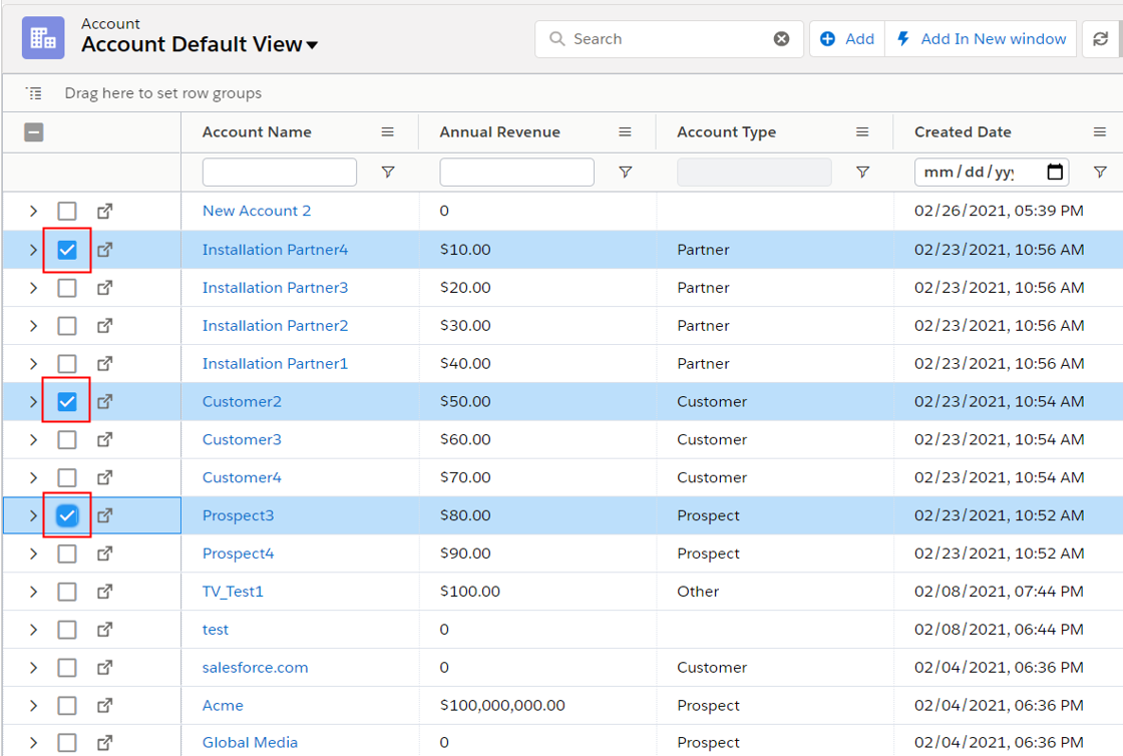
Task: Click the Add button
Action: click(x=847, y=39)
